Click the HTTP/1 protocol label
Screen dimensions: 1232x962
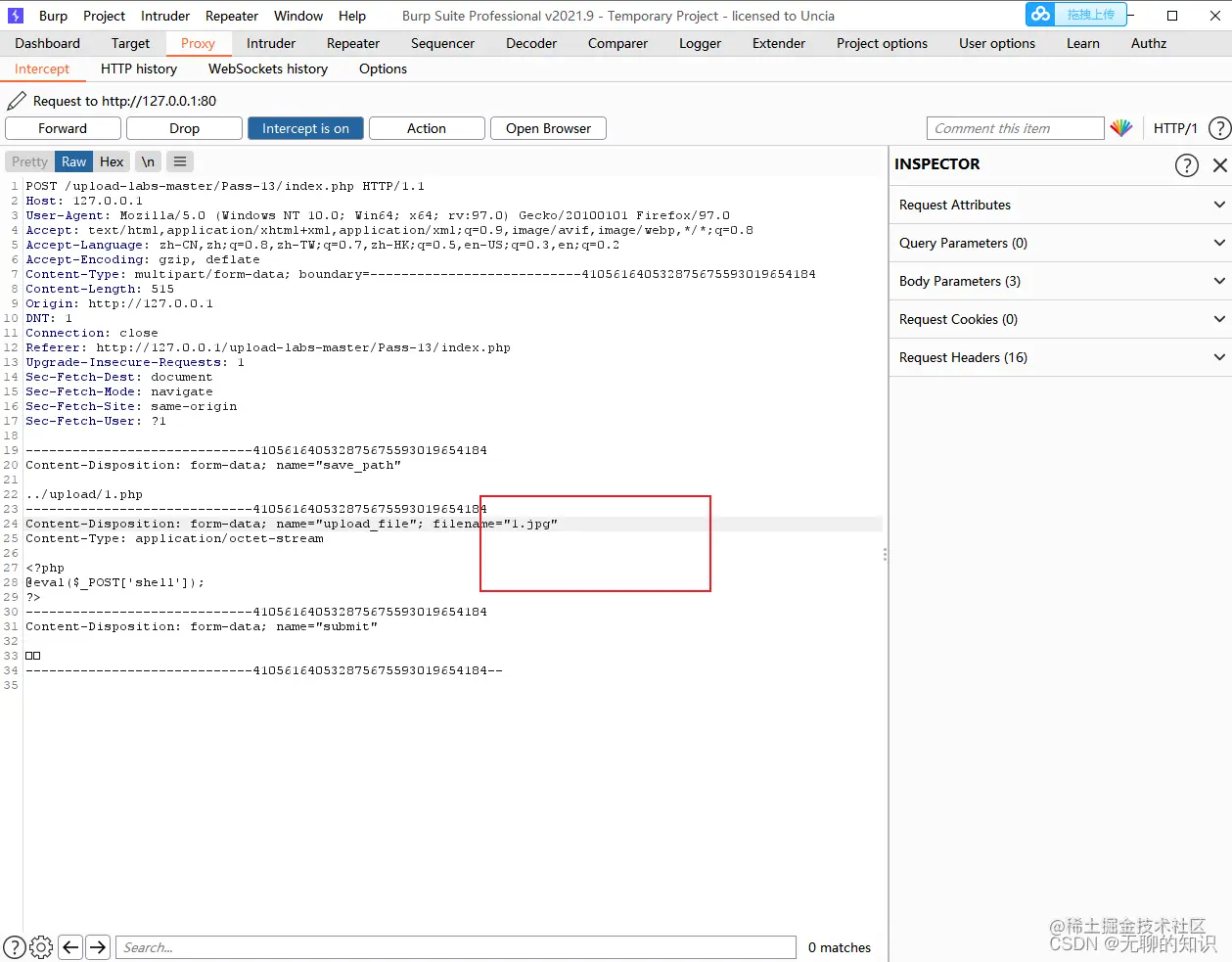tap(1175, 128)
